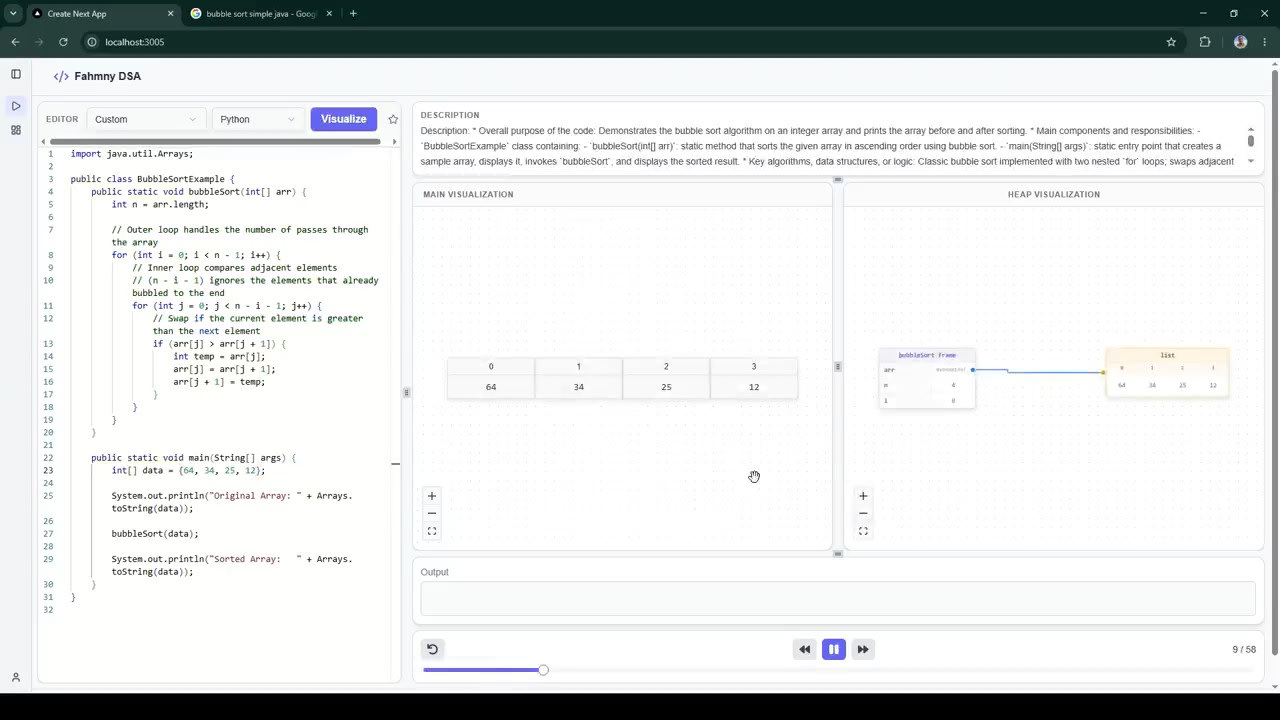The image size is (1280, 720).
Task: Fit view in the Main Visualization canvas
Action: click(432, 531)
